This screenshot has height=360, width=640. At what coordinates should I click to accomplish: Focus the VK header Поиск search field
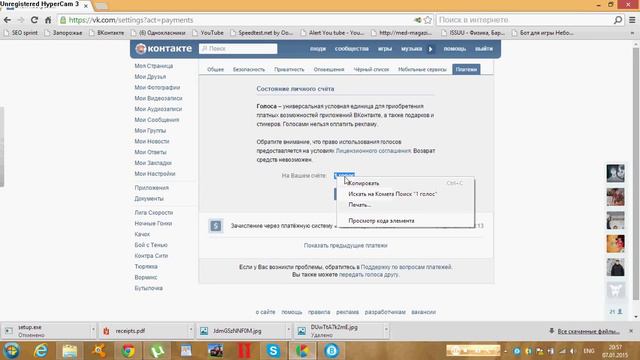tap(238, 49)
